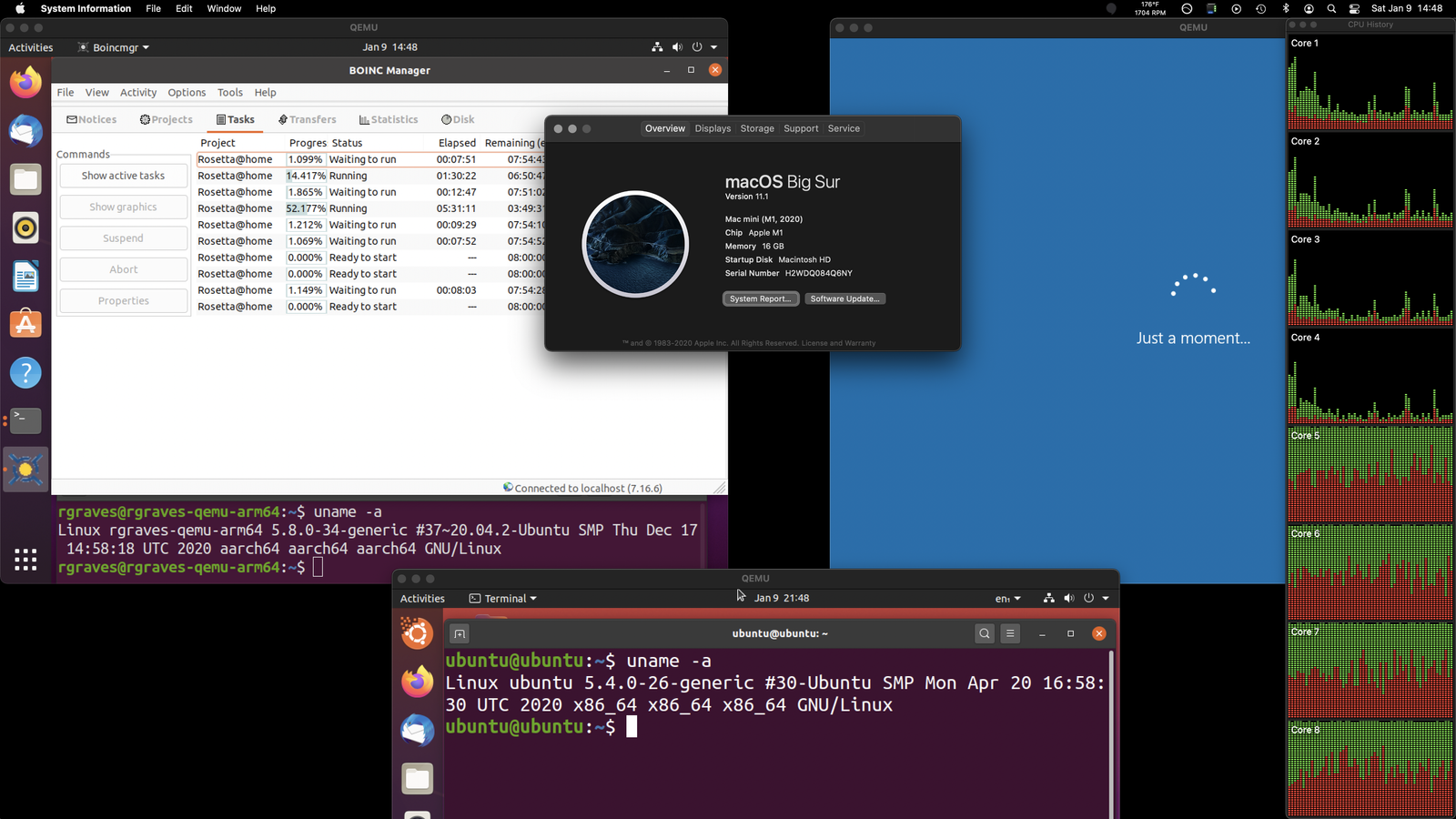Image resolution: width=1456 pixels, height=819 pixels.
Task: Select Storage tab in About This Mac
Action: 756,128
